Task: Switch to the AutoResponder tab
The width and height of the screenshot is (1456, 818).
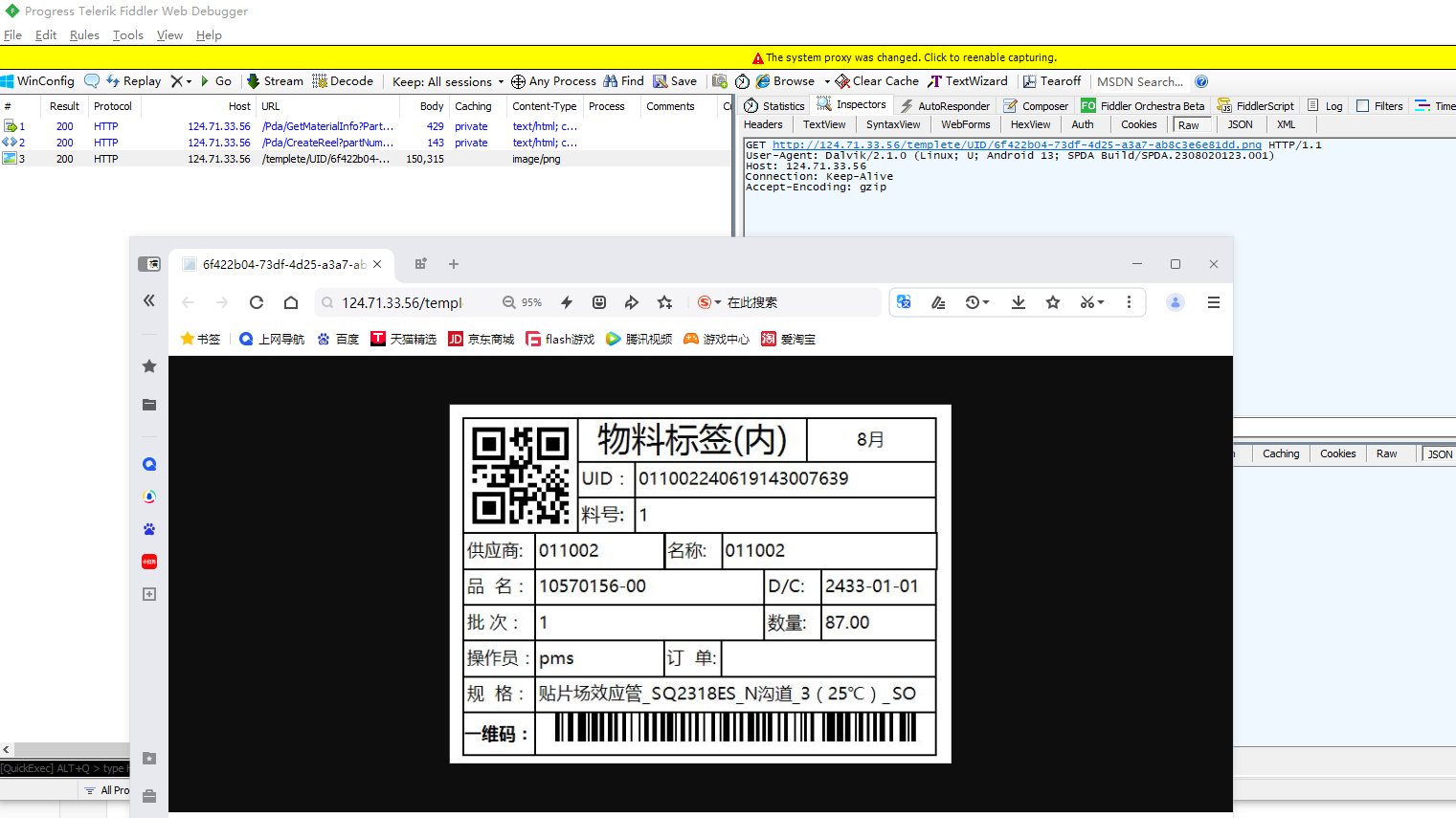Action: (944, 106)
